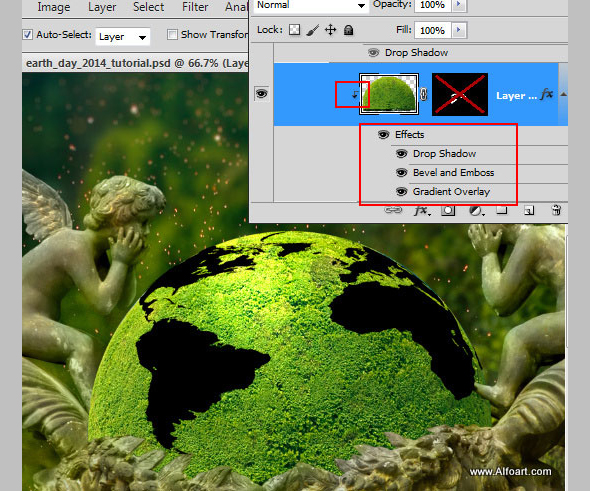This screenshot has width=590, height=491.
Task: Click the Opacity value field
Action: [x=432, y=5]
